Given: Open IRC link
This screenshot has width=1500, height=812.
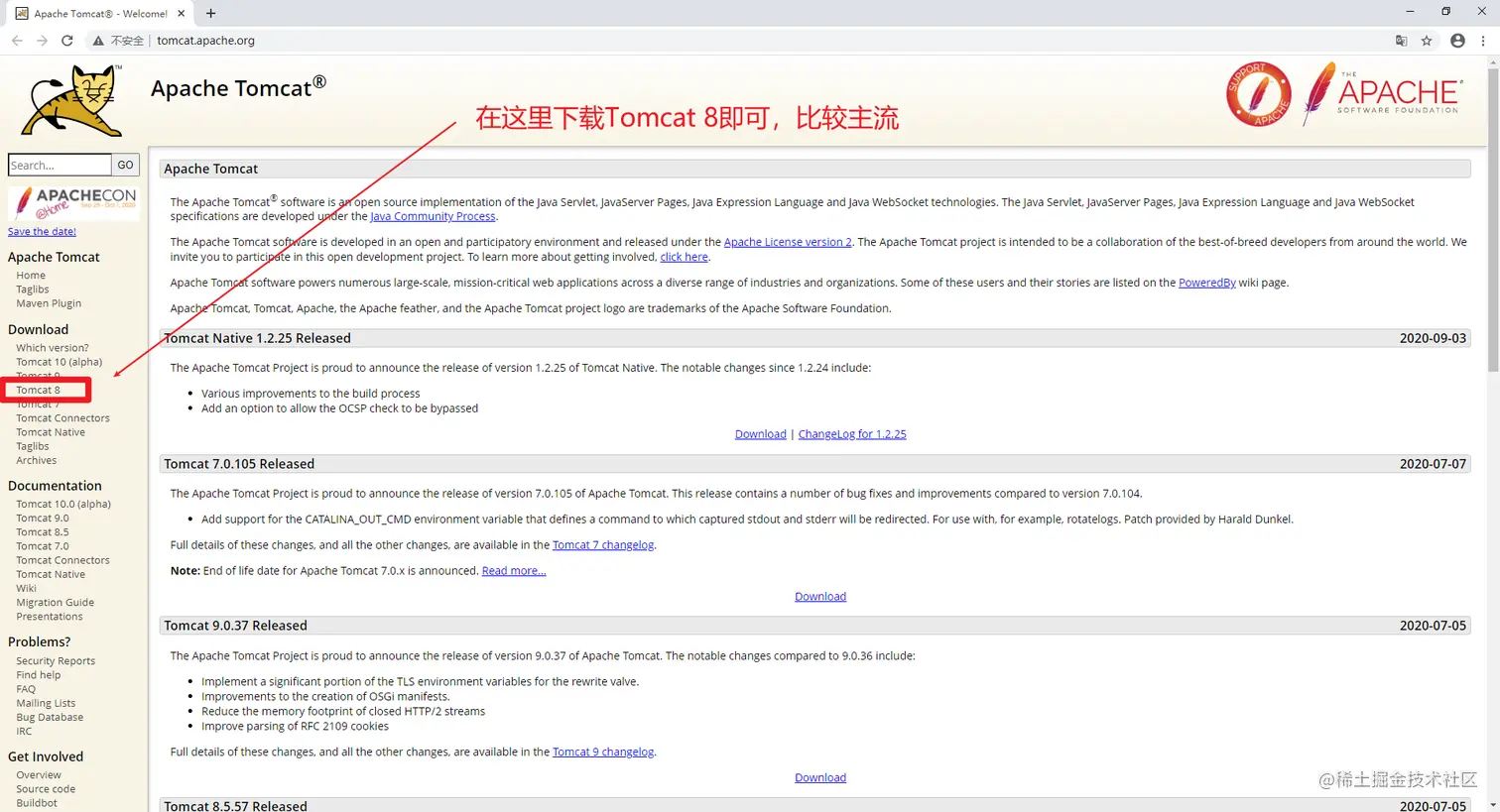Looking at the screenshot, I should [x=24, y=732].
